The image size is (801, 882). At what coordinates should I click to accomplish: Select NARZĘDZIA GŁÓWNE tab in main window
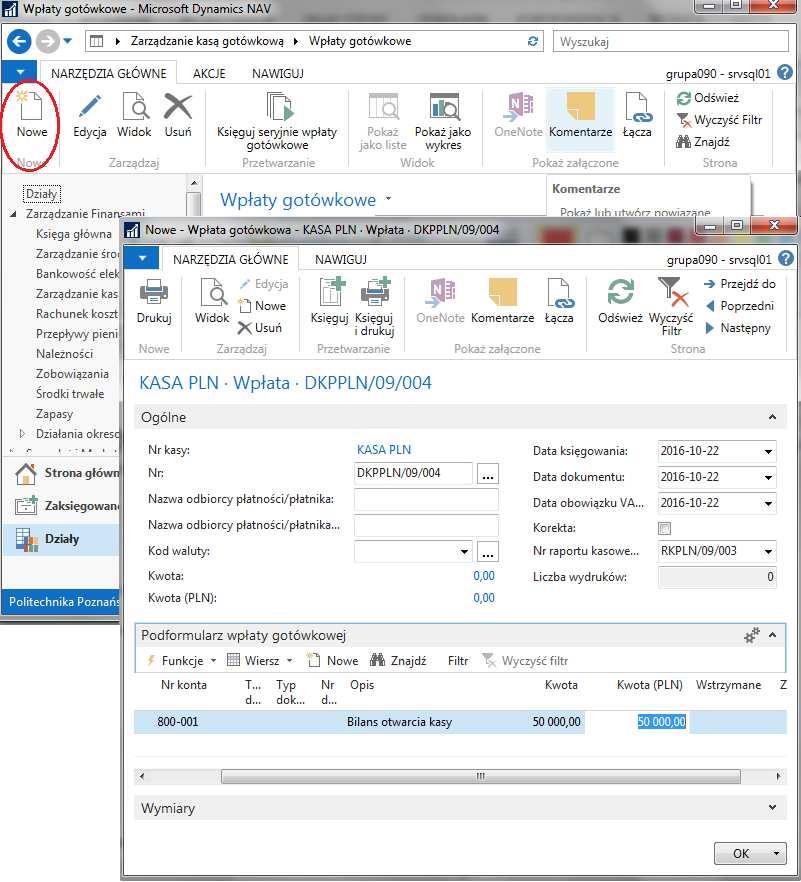pos(109,74)
